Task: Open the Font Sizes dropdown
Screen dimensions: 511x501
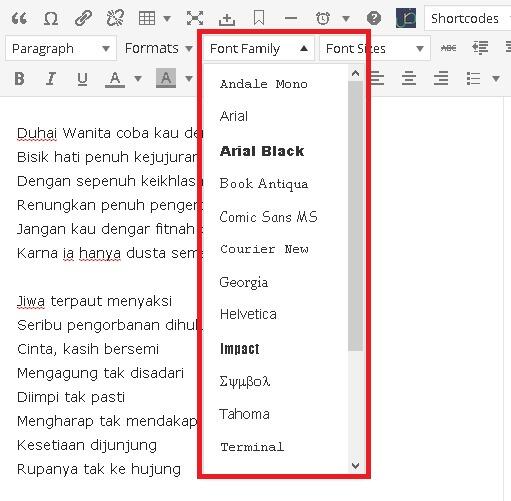Action: pyautogui.click(x=375, y=49)
